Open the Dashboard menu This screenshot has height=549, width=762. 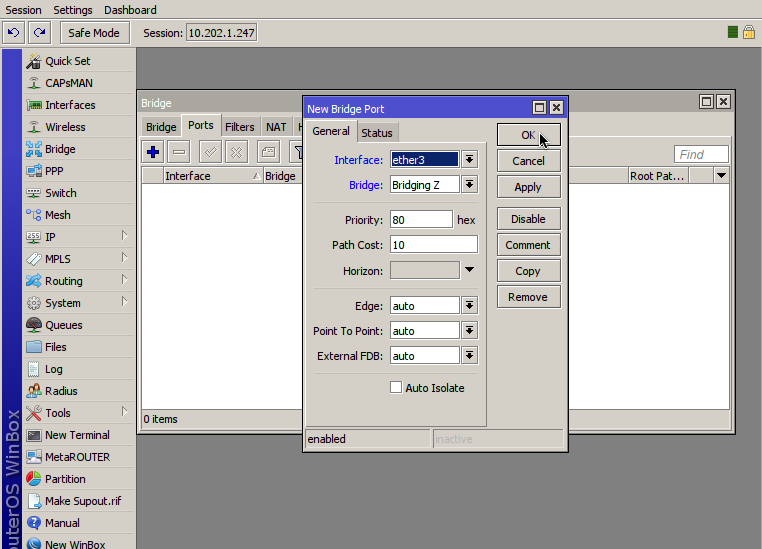[x=130, y=10]
